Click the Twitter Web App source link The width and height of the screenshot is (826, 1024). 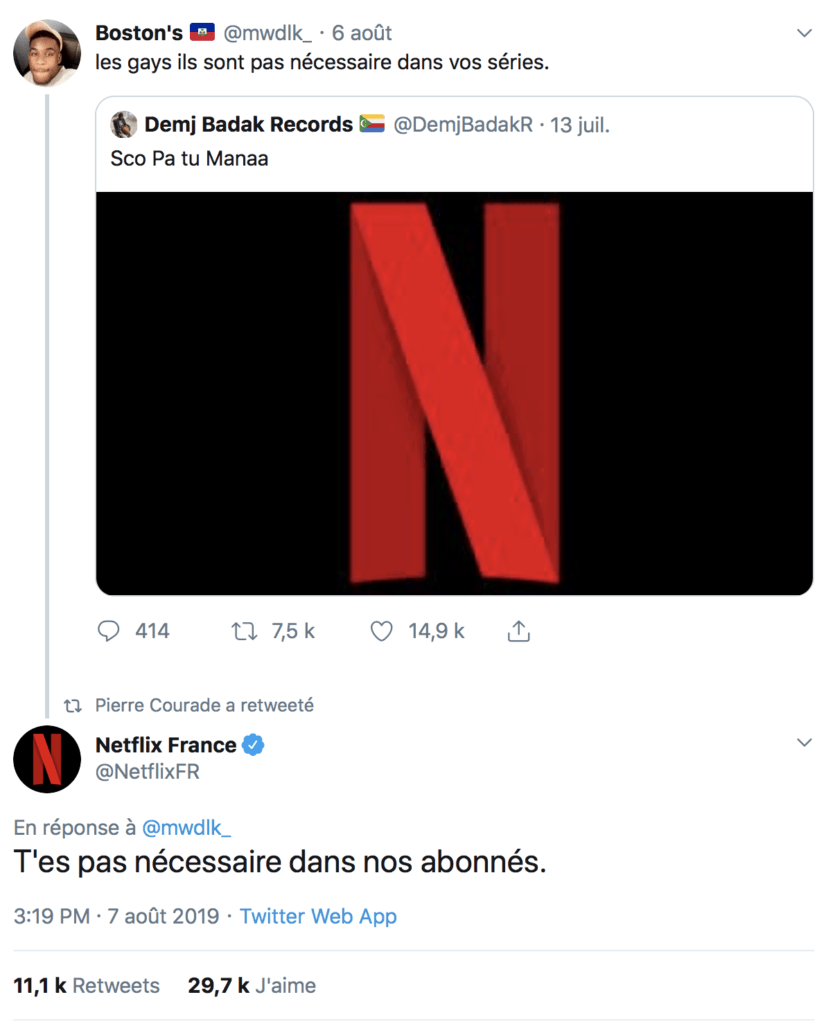(318, 916)
